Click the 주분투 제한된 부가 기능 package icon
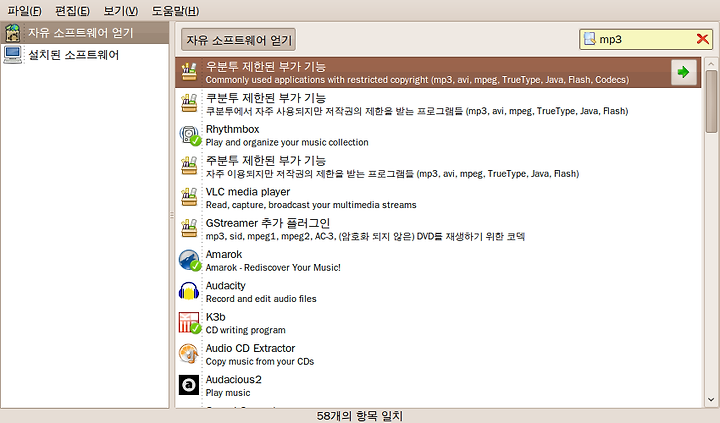Screen dimensions: 720x423 189,166
